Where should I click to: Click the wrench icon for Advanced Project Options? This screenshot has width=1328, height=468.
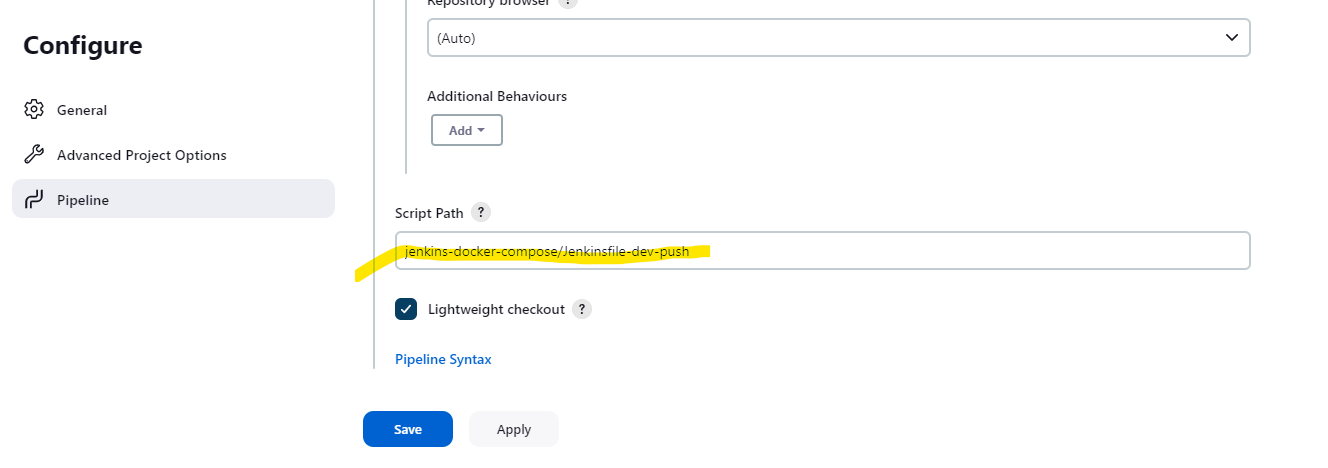tap(34, 155)
